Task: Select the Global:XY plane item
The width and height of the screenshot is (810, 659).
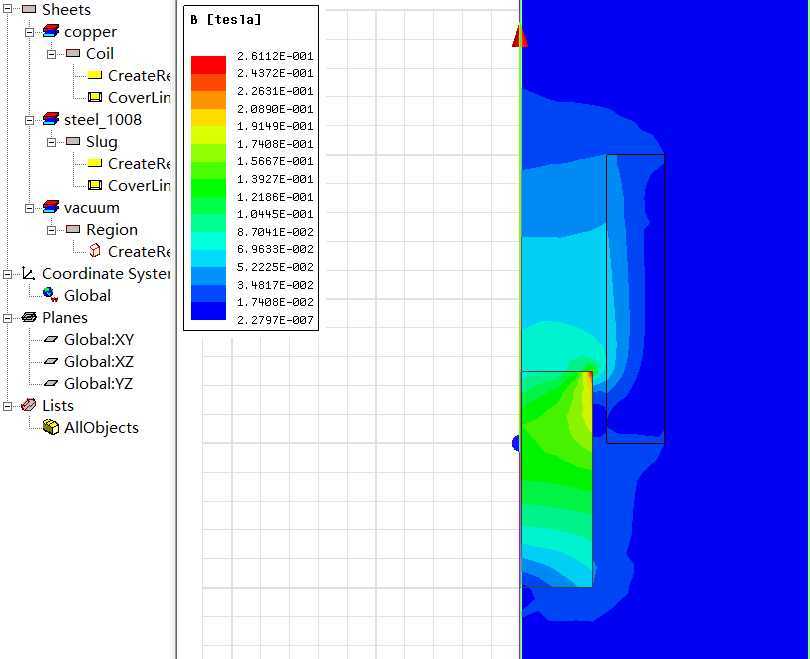Action: [99, 339]
